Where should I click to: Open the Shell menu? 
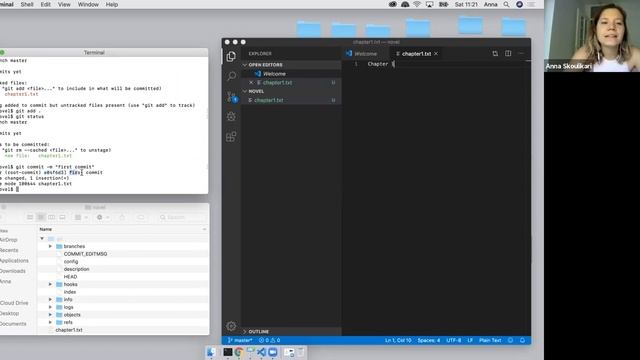pyautogui.click(x=27, y=4)
